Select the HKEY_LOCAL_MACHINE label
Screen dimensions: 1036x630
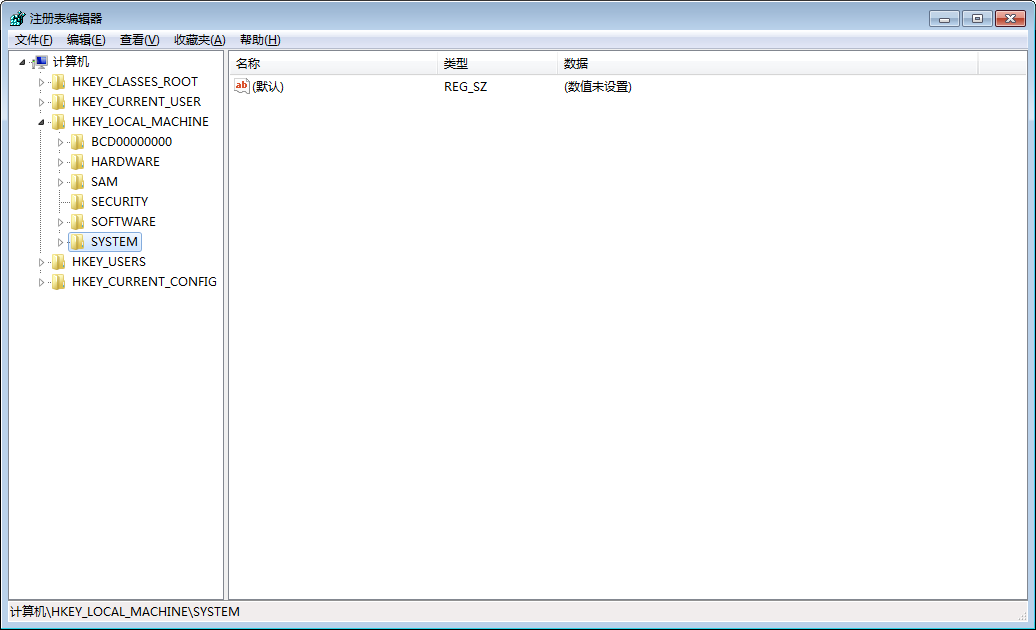(140, 122)
